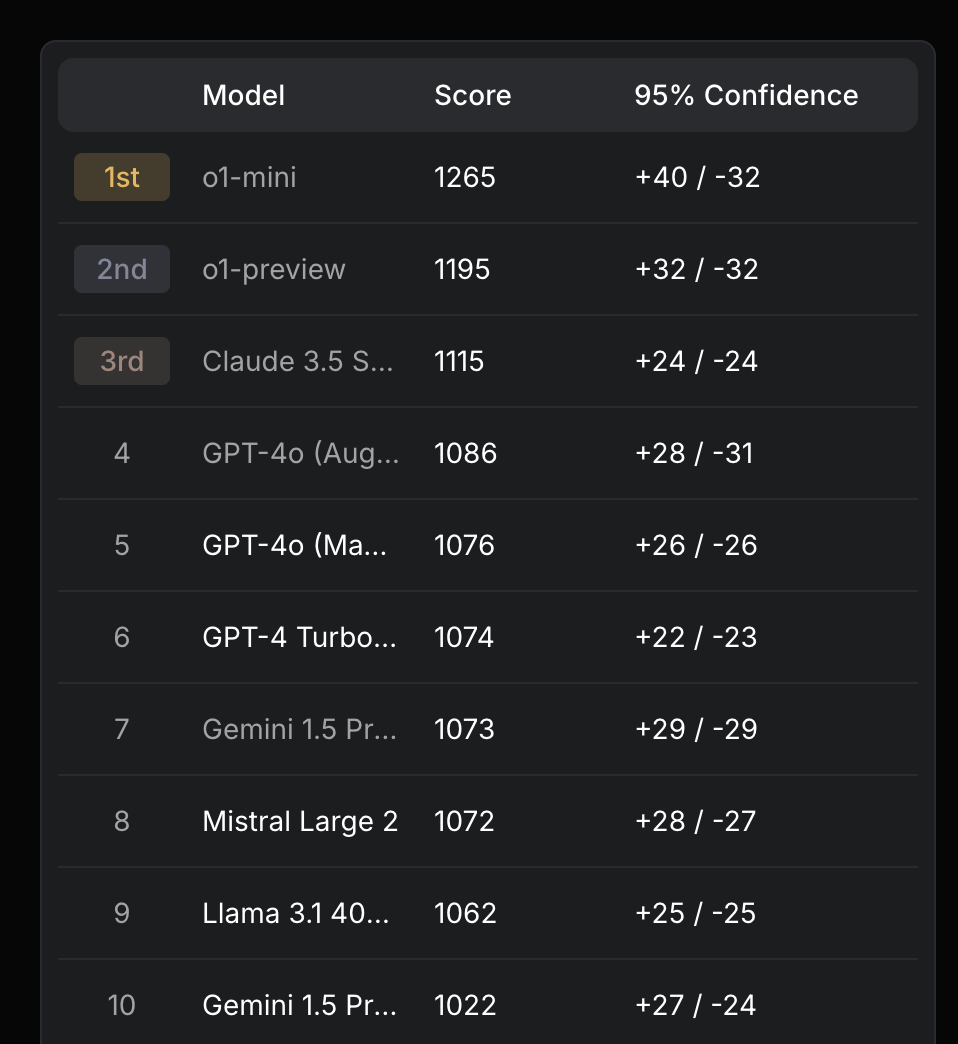Sort by the Score column header
Image resolution: width=958 pixels, height=1044 pixels.
coord(473,95)
